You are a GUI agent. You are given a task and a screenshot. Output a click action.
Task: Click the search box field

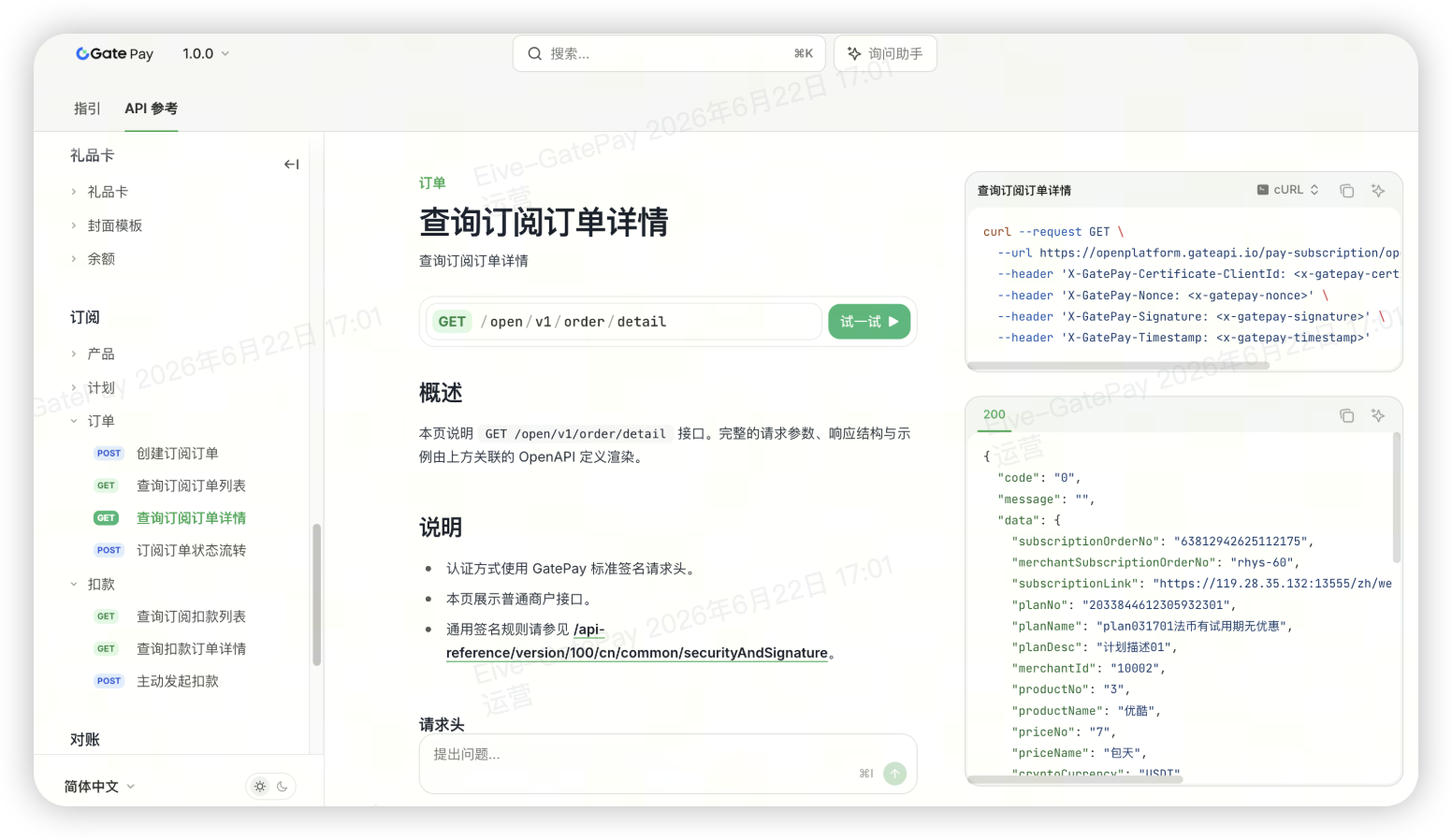(669, 54)
